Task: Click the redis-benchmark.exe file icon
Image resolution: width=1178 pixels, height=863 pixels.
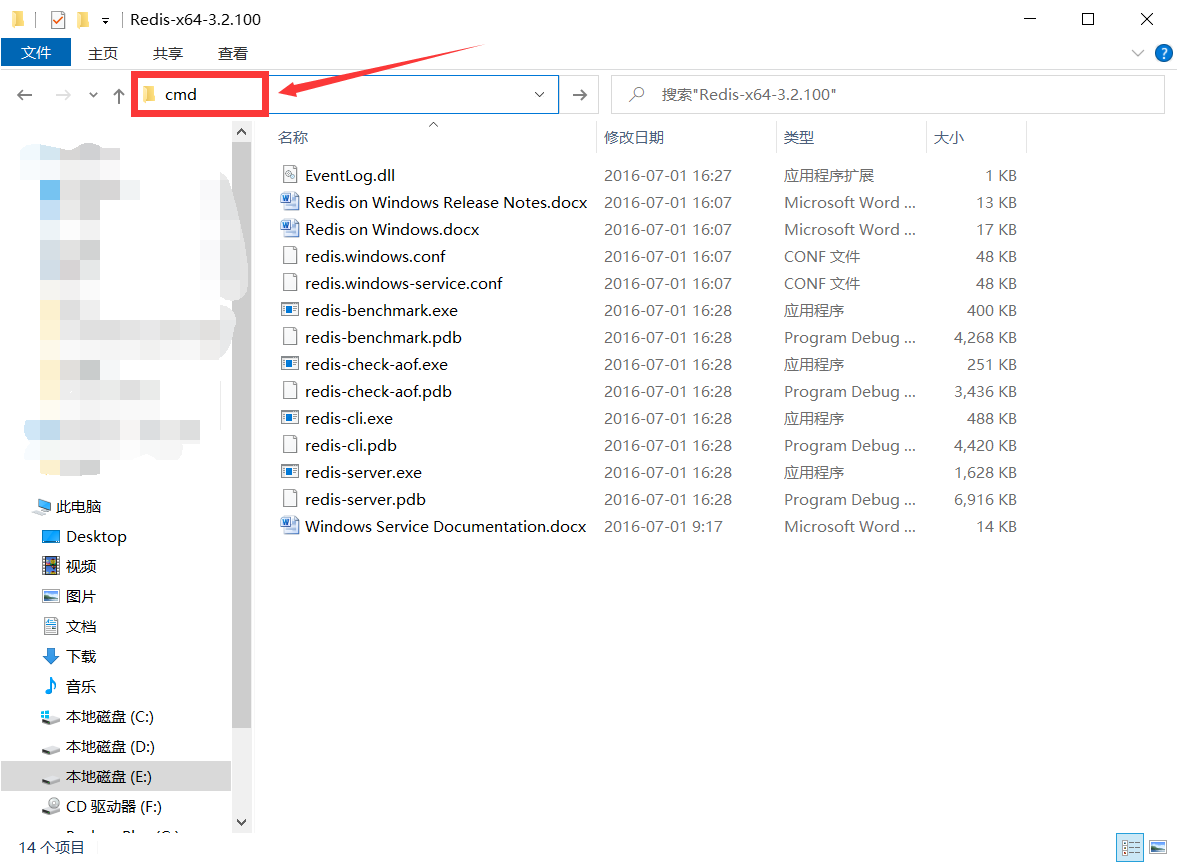Action: point(289,310)
